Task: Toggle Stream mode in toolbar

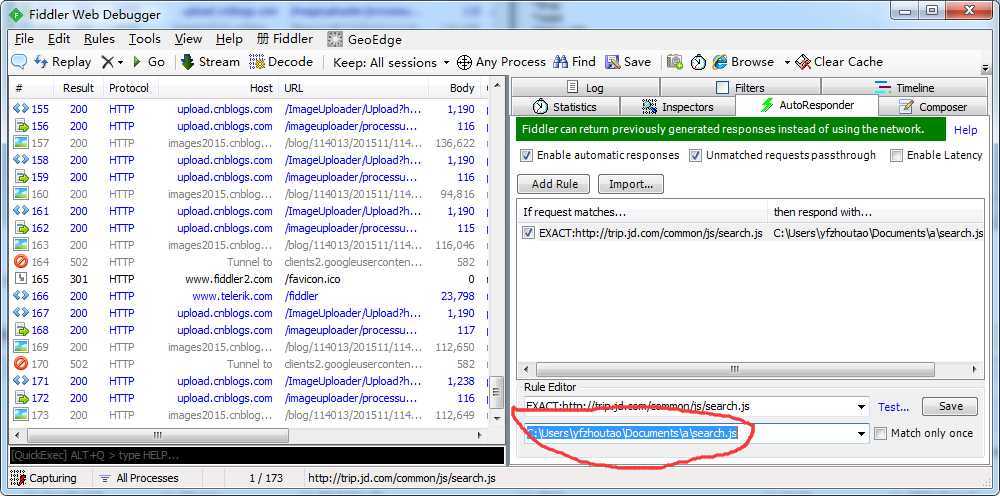Action: click(x=210, y=62)
